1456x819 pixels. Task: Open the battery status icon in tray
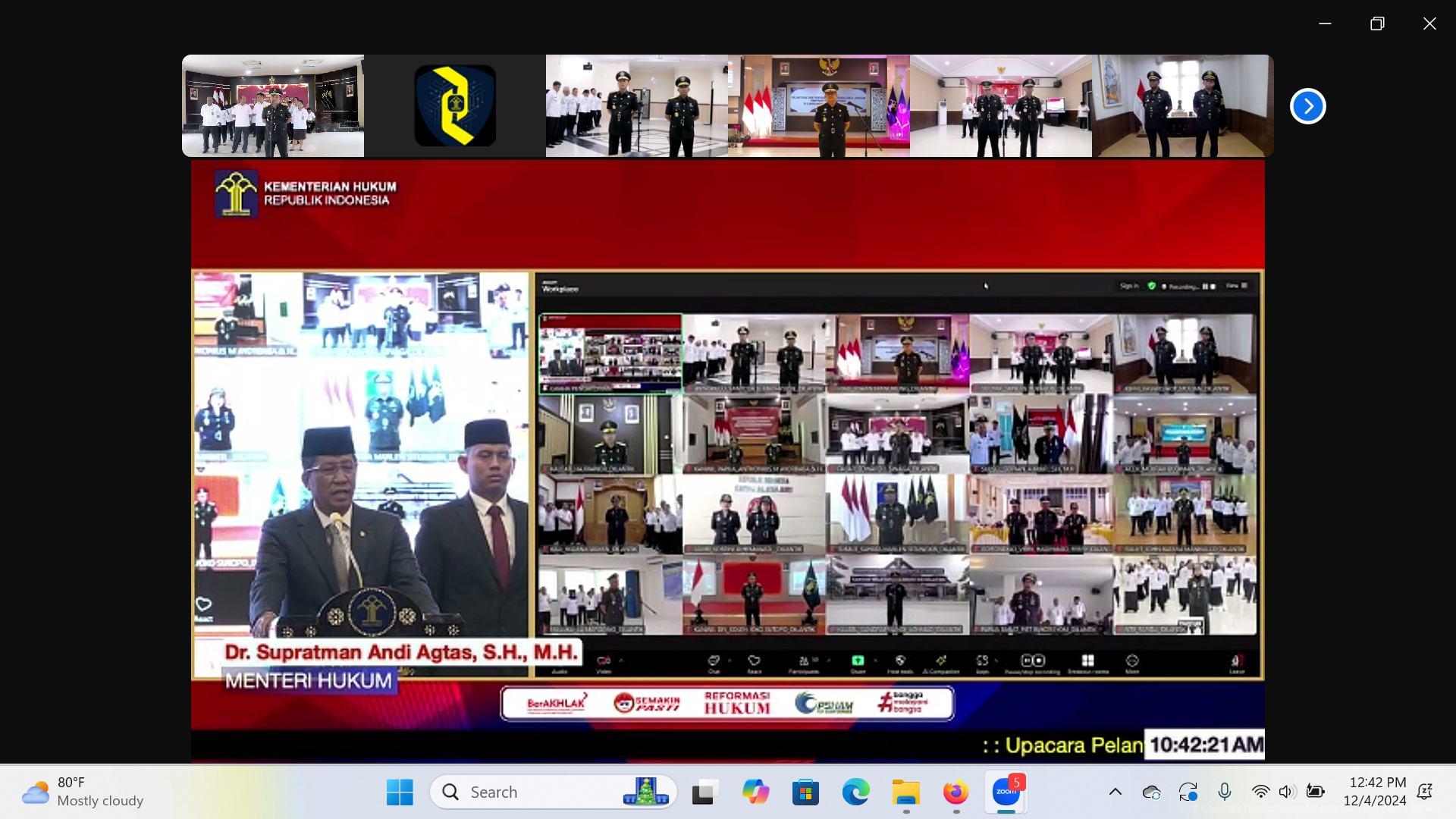point(1315,792)
